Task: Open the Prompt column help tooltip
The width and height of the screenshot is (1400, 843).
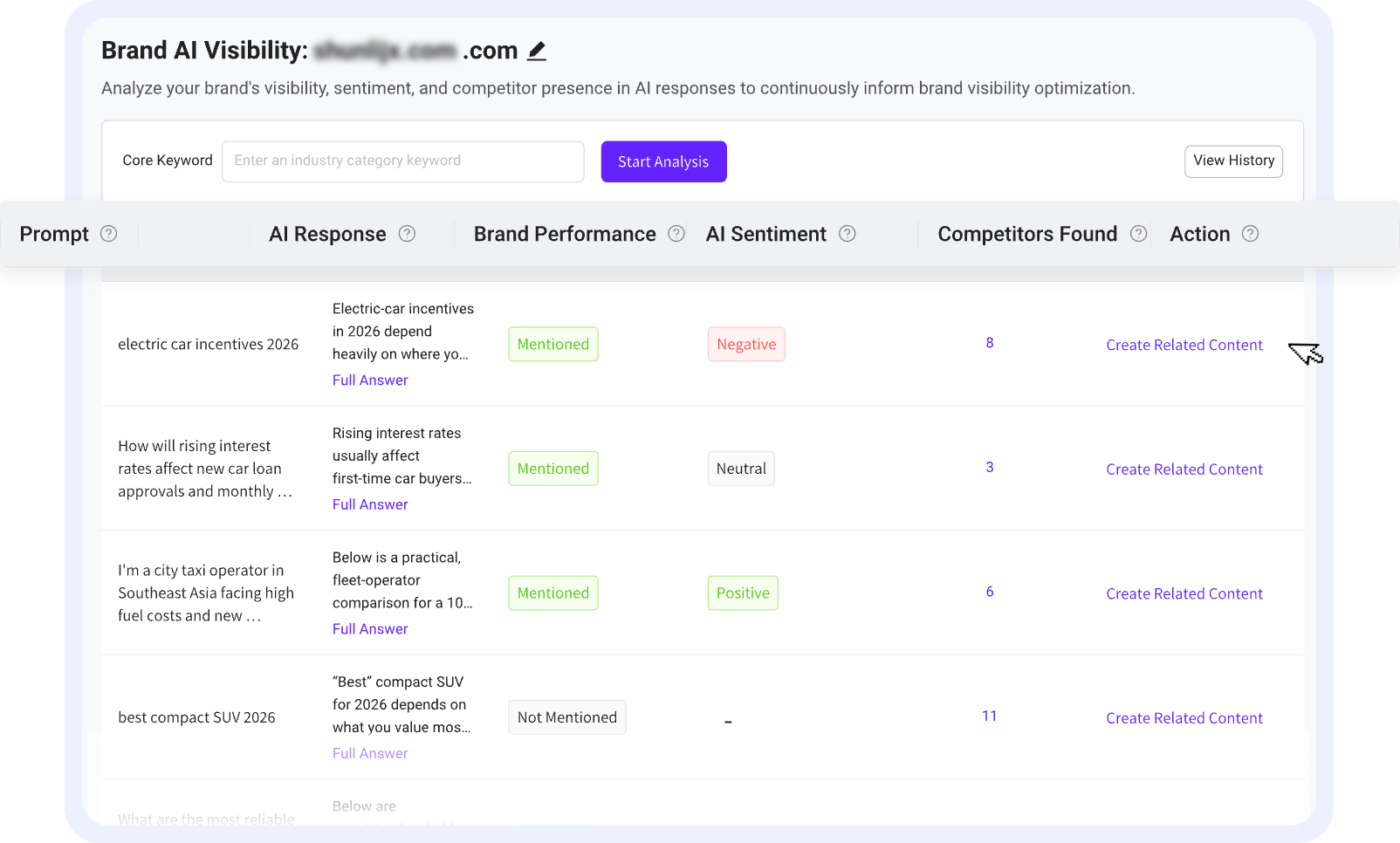Action: tap(109, 233)
